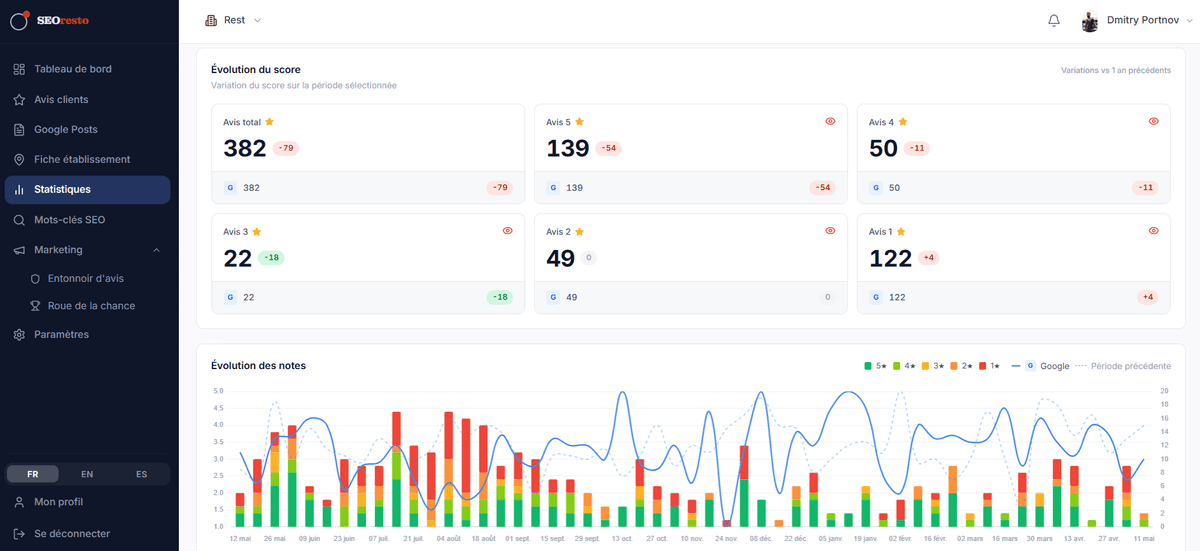Toggle 2★ series in chart legend
The image size is (1200, 551).
click(961, 366)
